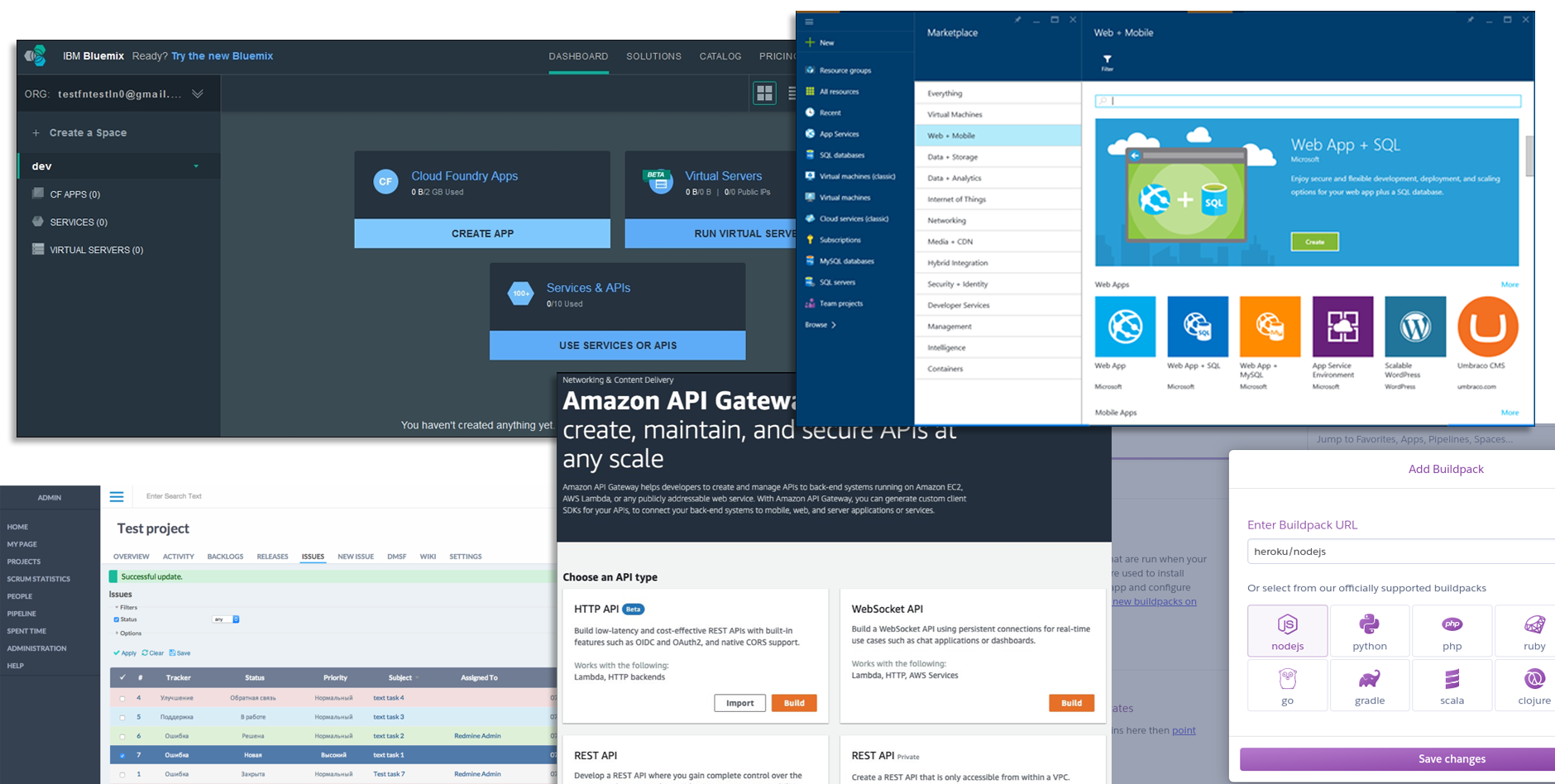Click the Enter Buildpack URL field
This screenshot has width=1555, height=784.
1398,552
